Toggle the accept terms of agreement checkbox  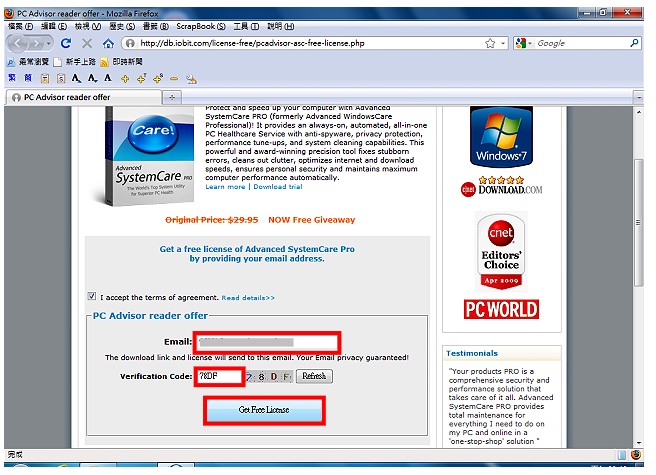[x=92, y=296]
